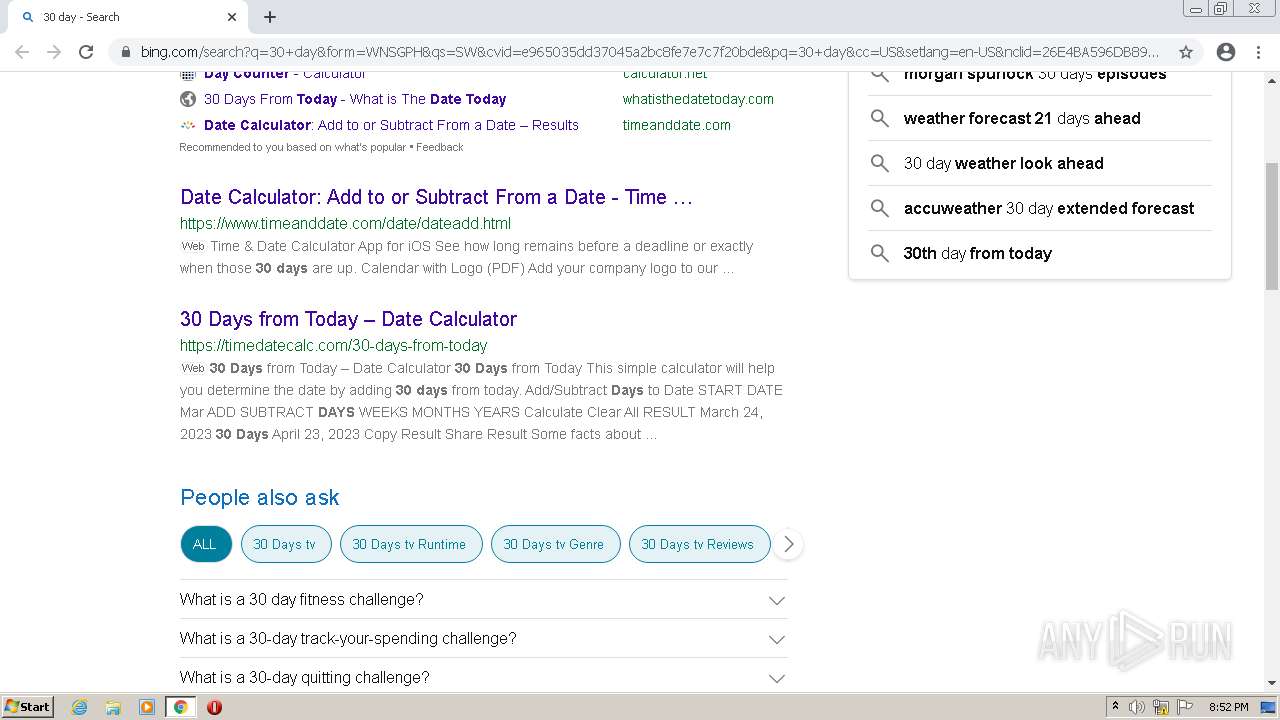Click the timeanddate.com/date/dateadd.html URL
Viewport: 1280px width, 720px height.
pos(345,223)
